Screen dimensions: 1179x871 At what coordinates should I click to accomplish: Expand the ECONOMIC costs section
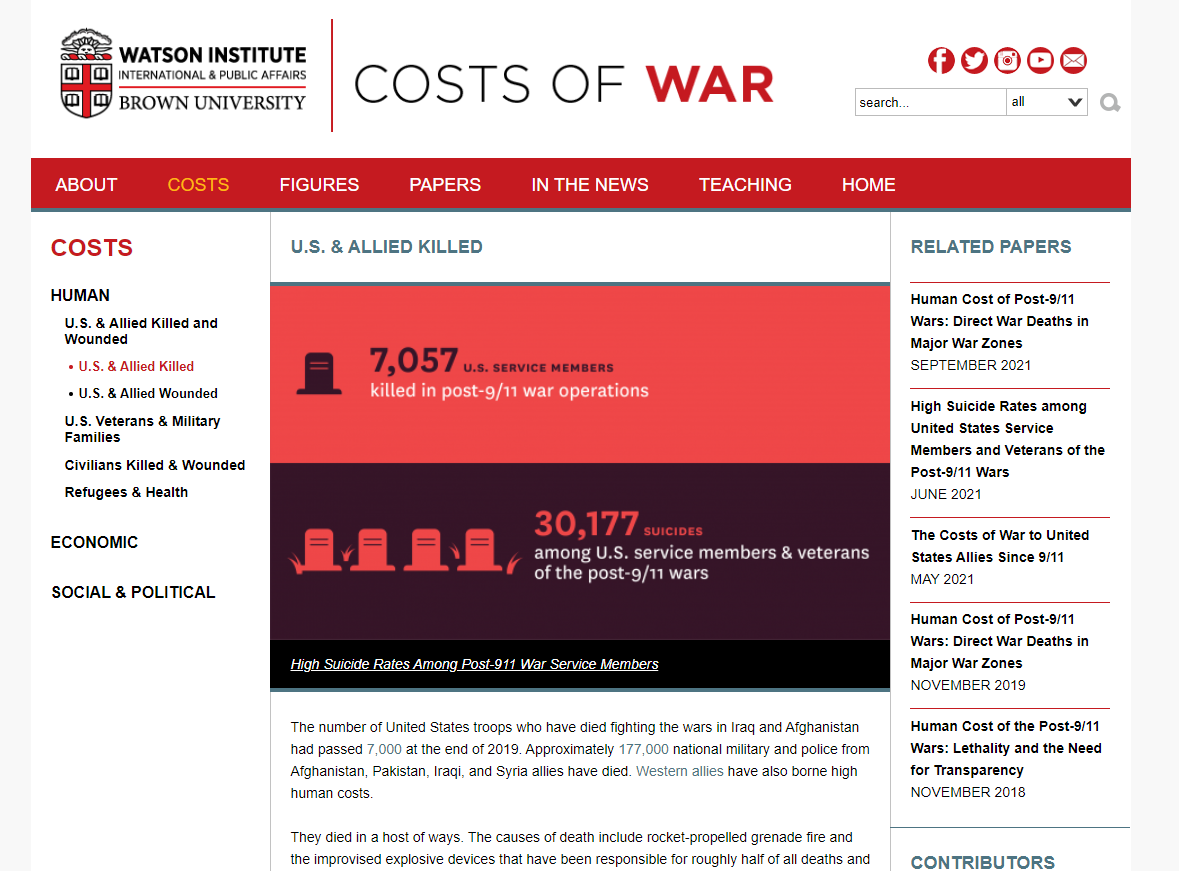(x=94, y=542)
